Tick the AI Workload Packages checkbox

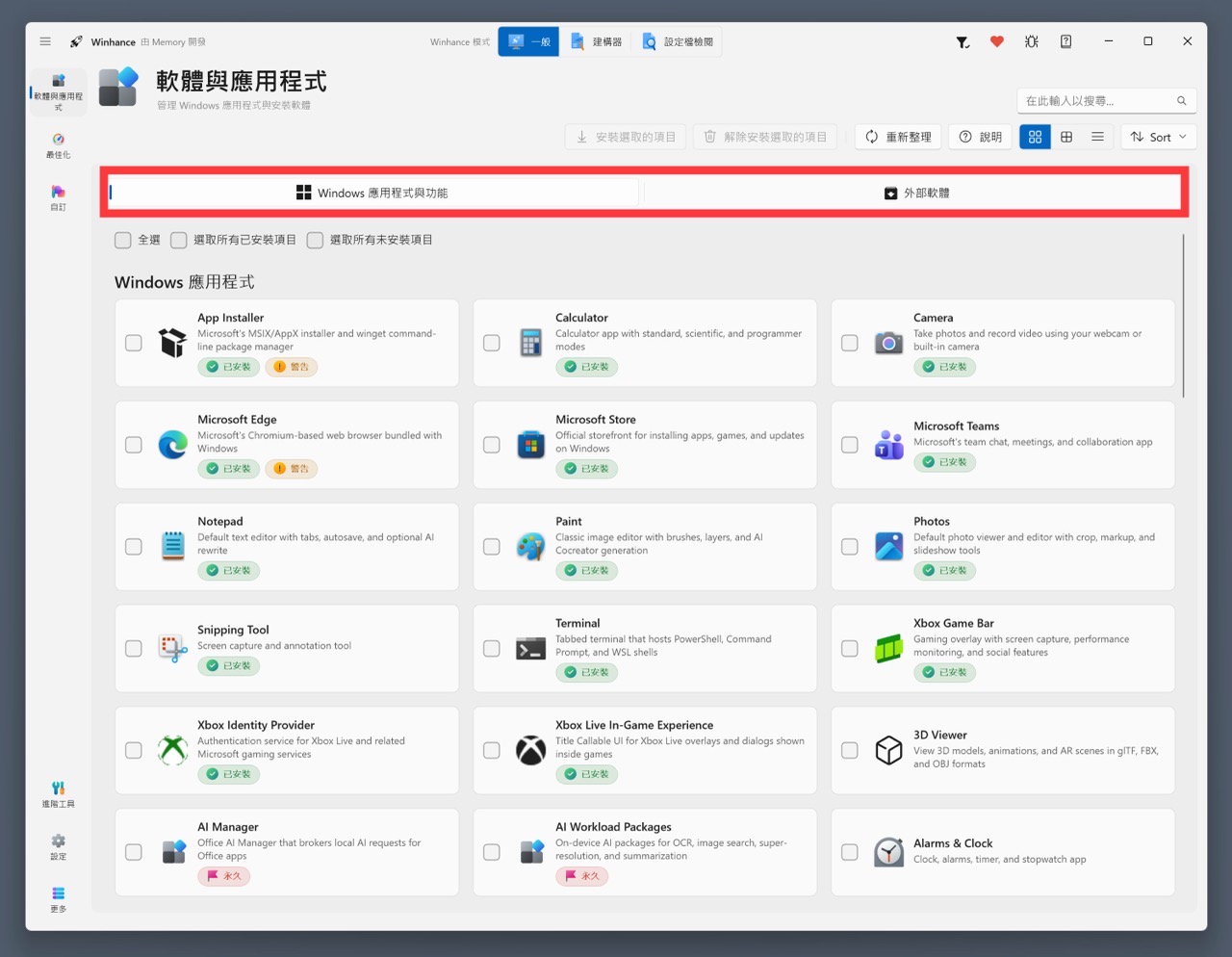coord(492,852)
